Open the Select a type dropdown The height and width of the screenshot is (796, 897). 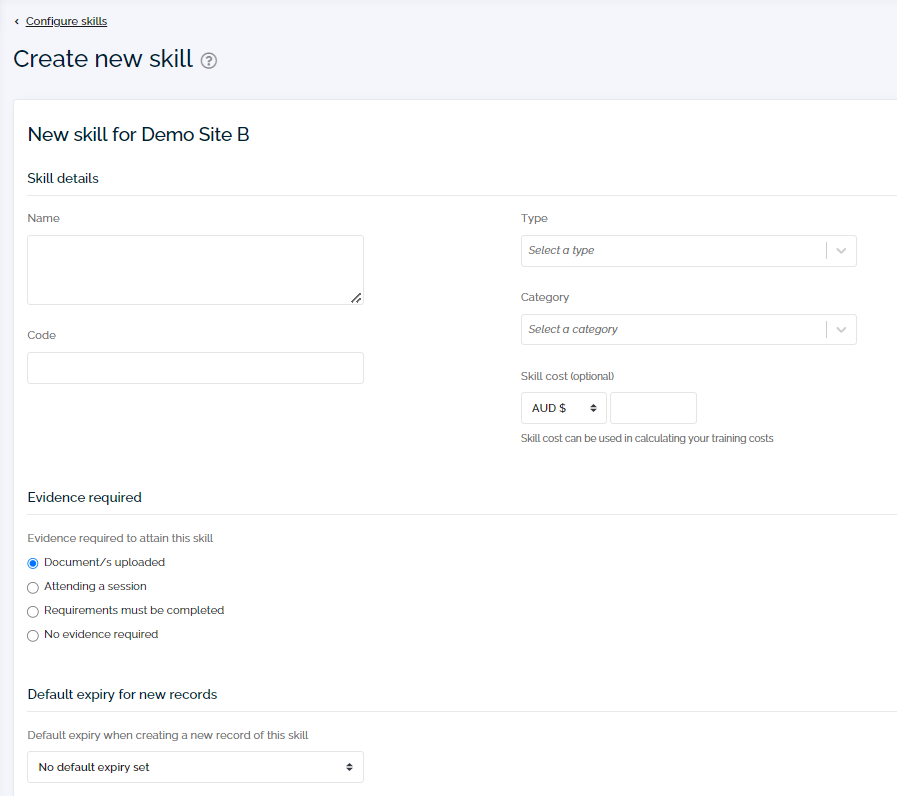(670, 250)
